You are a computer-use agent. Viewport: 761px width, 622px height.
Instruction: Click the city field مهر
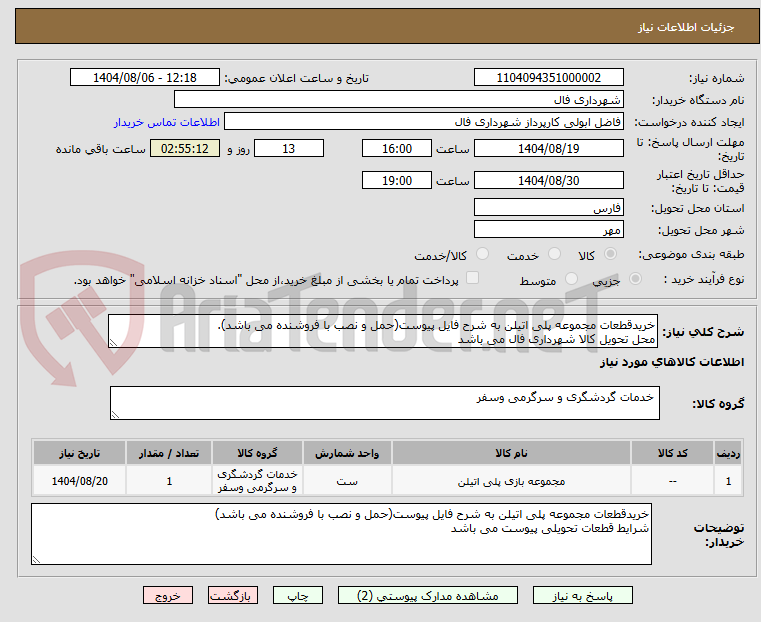[x=548, y=229]
